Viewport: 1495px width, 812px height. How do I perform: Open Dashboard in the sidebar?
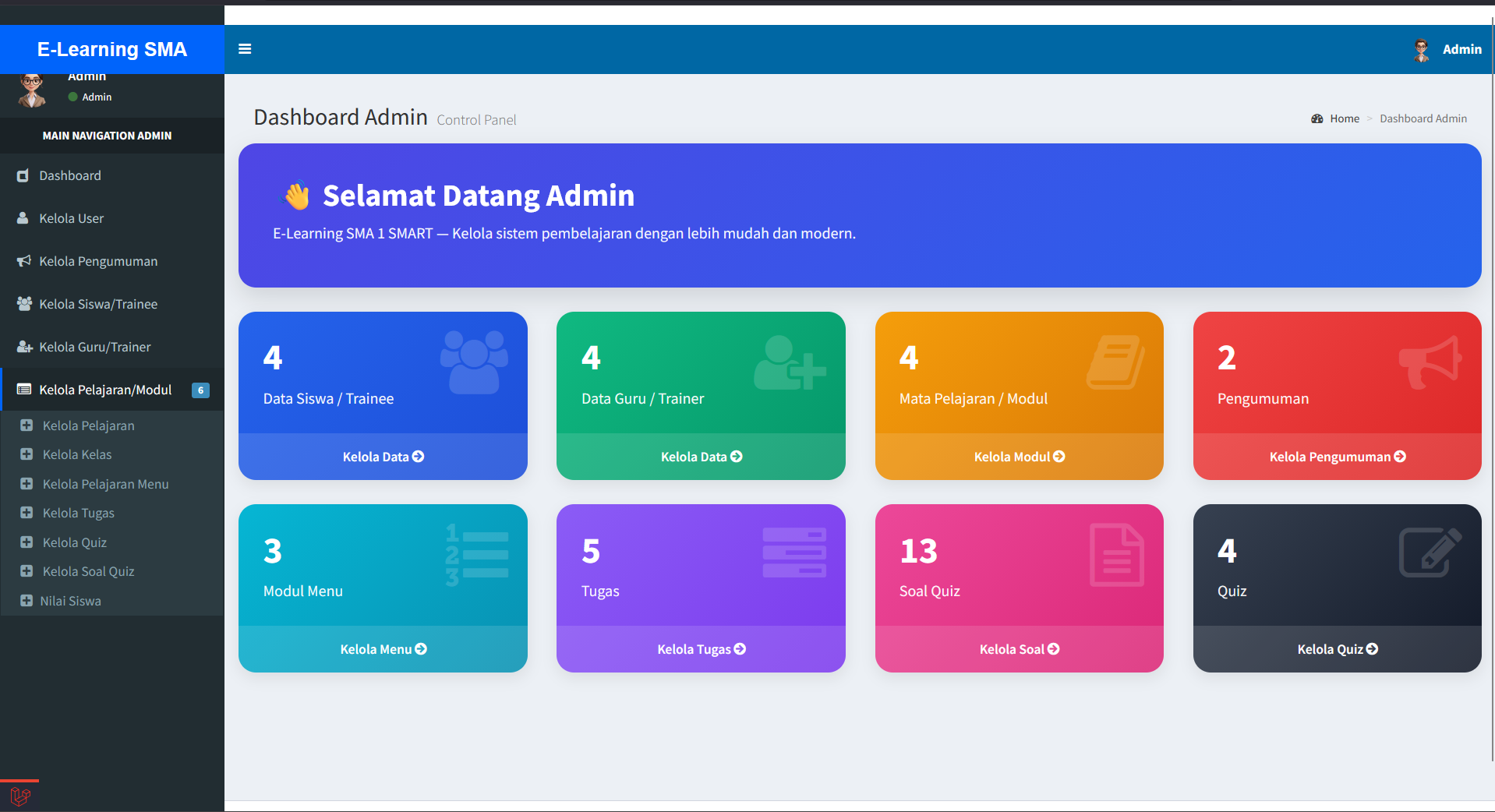(x=112, y=175)
